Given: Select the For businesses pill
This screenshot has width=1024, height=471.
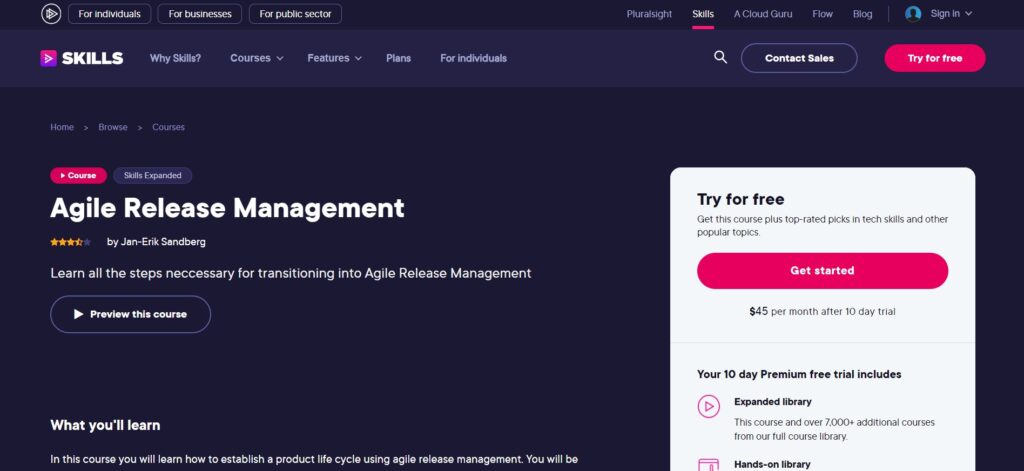Looking at the screenshot, I should 200,14.
